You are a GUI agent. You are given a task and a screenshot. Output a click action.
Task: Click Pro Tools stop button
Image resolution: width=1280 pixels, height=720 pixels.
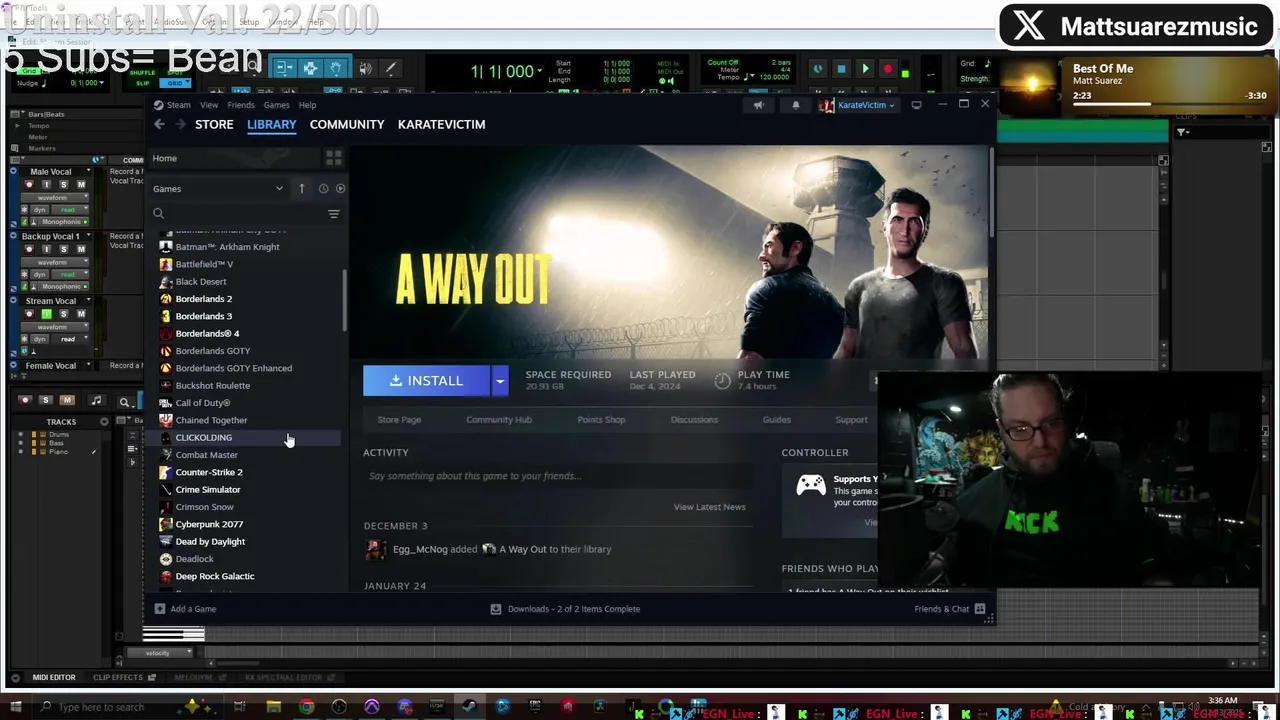coord(841,69)
